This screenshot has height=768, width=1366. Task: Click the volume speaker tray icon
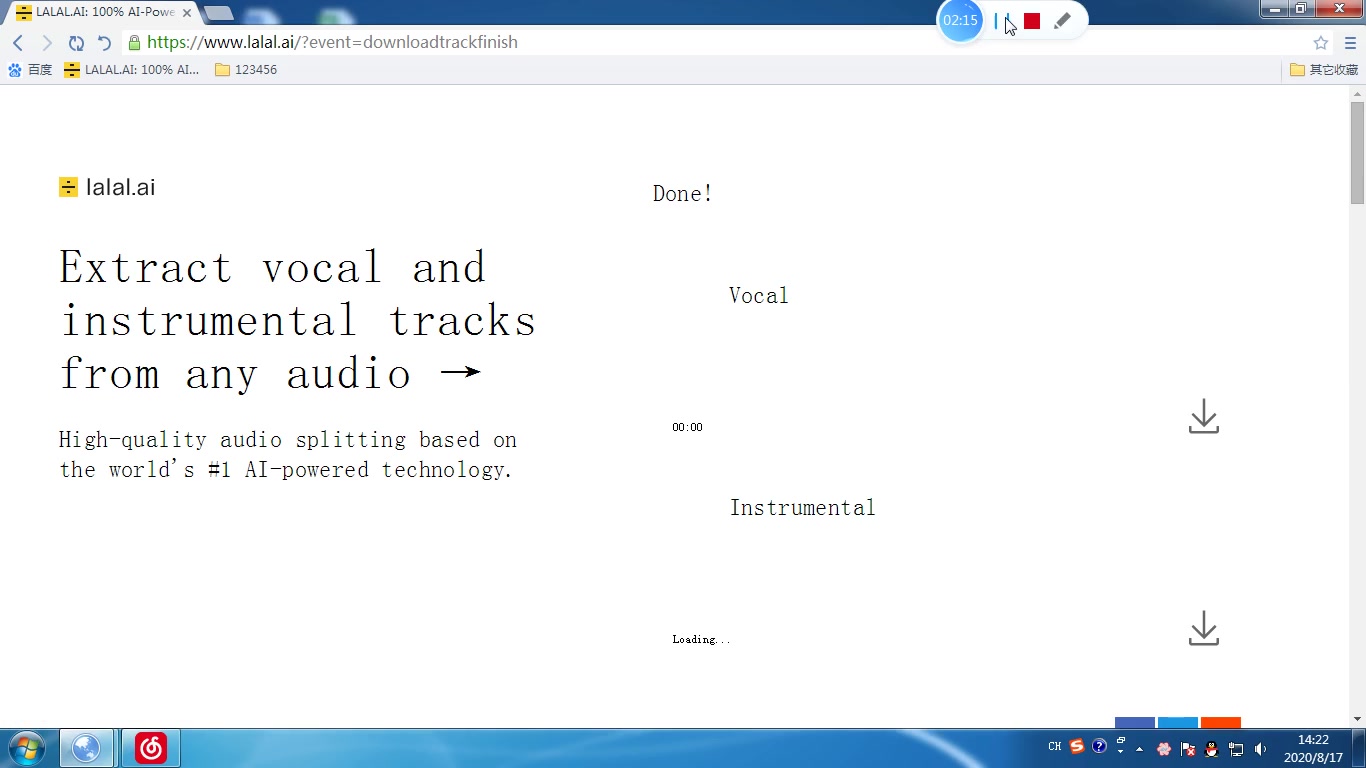point(1260,748)
